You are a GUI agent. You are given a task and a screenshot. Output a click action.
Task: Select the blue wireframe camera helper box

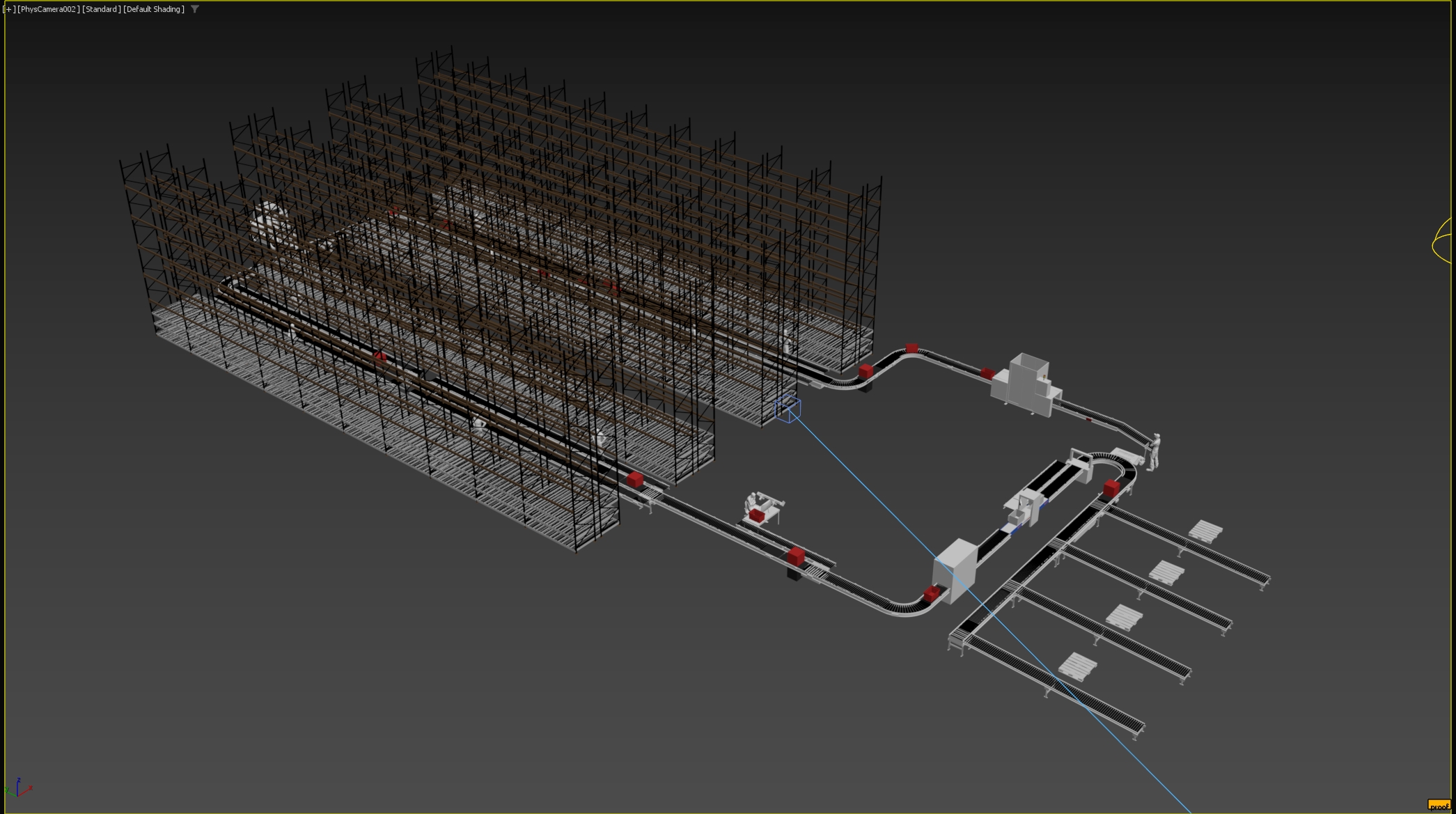pos(788,408)
